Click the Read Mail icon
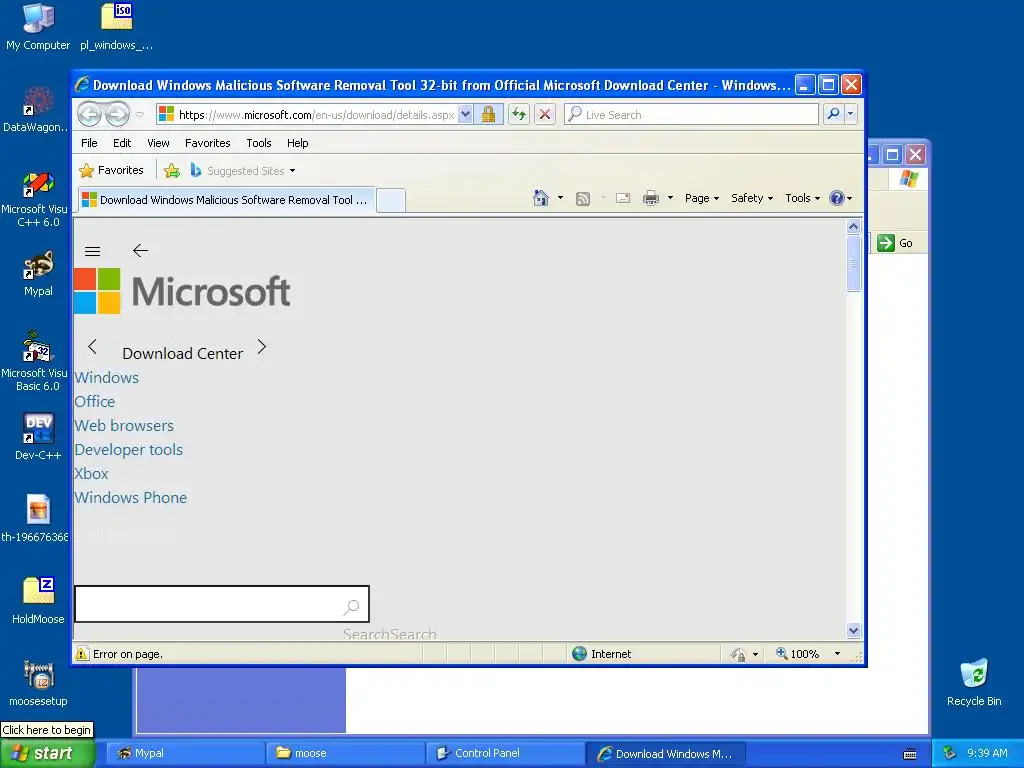1024x768 pixels. pyautogui.click(x=623, y=198)
